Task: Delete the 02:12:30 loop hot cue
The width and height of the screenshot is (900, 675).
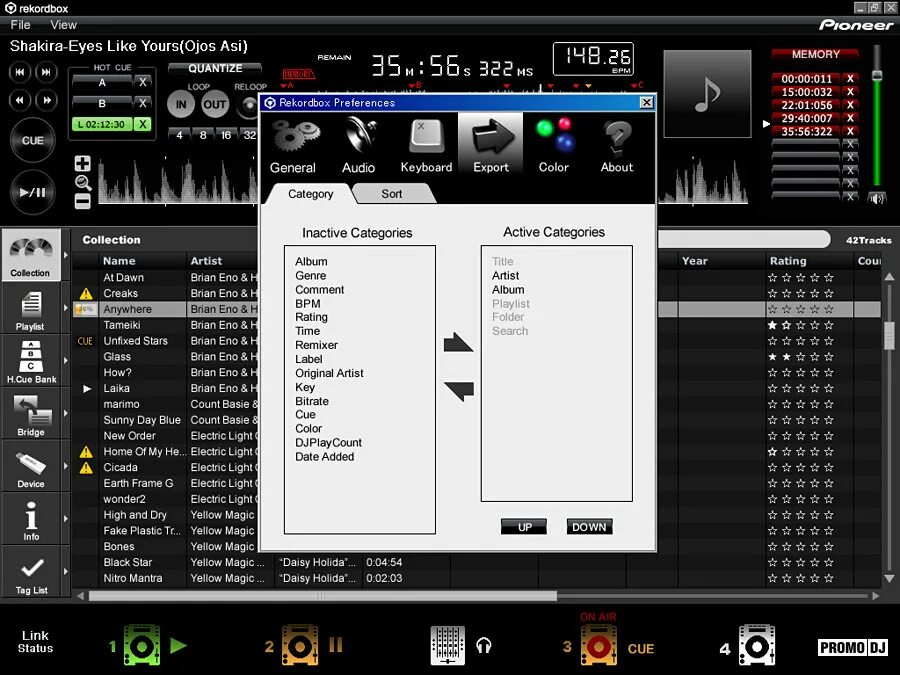Action: [142, 124]
